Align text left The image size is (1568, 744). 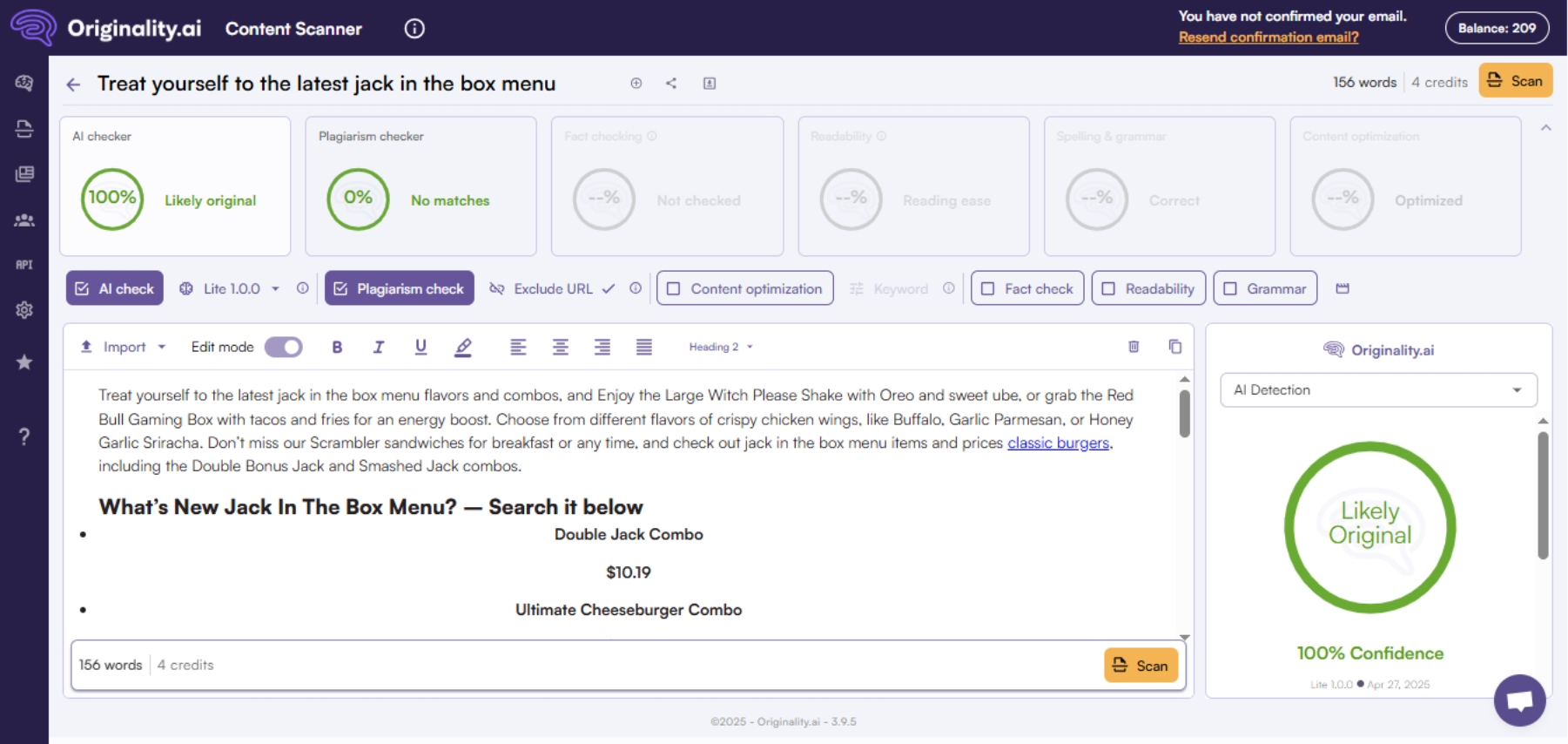518,347
